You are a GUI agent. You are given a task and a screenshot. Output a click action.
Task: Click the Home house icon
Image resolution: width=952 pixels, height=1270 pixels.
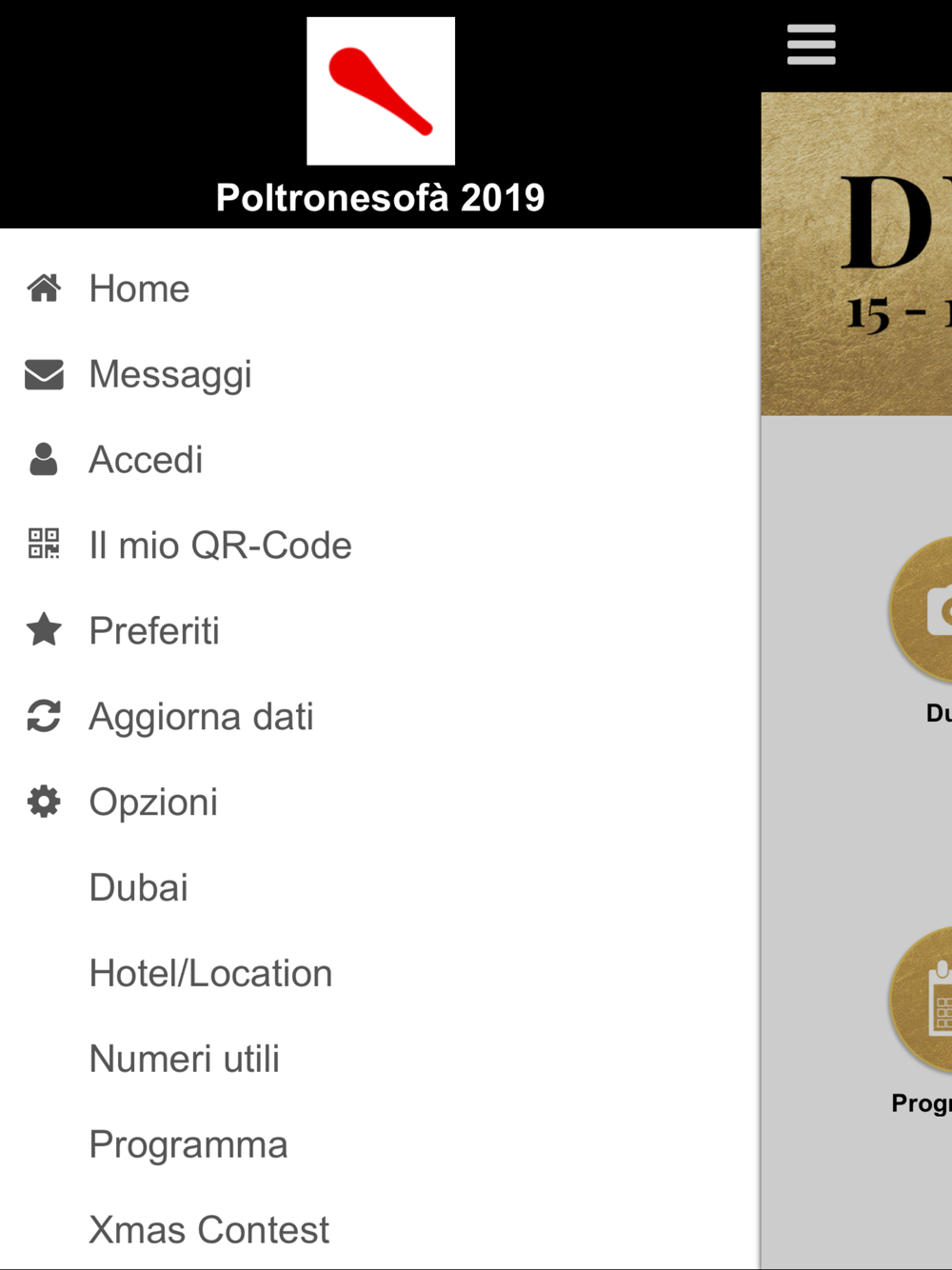44,288
